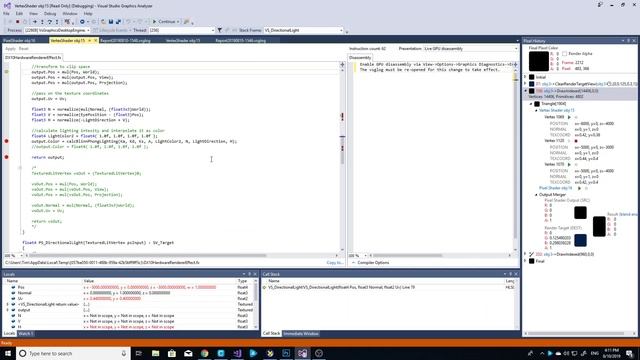This screenshot has width=640, height=360.
Task: Select the DrawIndexed(960,0,0) event row
Action: (579, 254)
